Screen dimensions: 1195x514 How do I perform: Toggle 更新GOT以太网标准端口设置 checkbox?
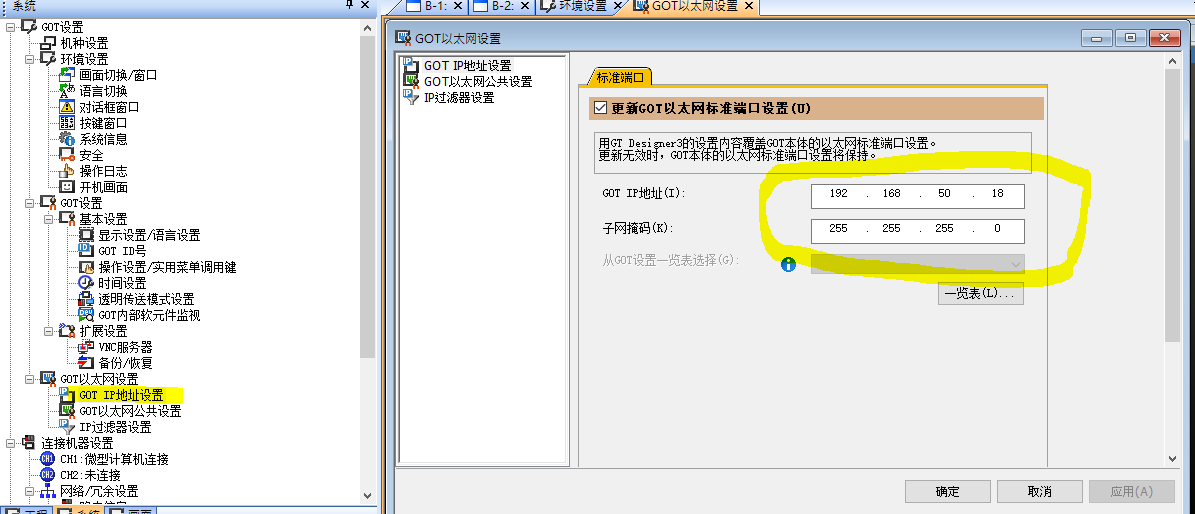point(600,108)
